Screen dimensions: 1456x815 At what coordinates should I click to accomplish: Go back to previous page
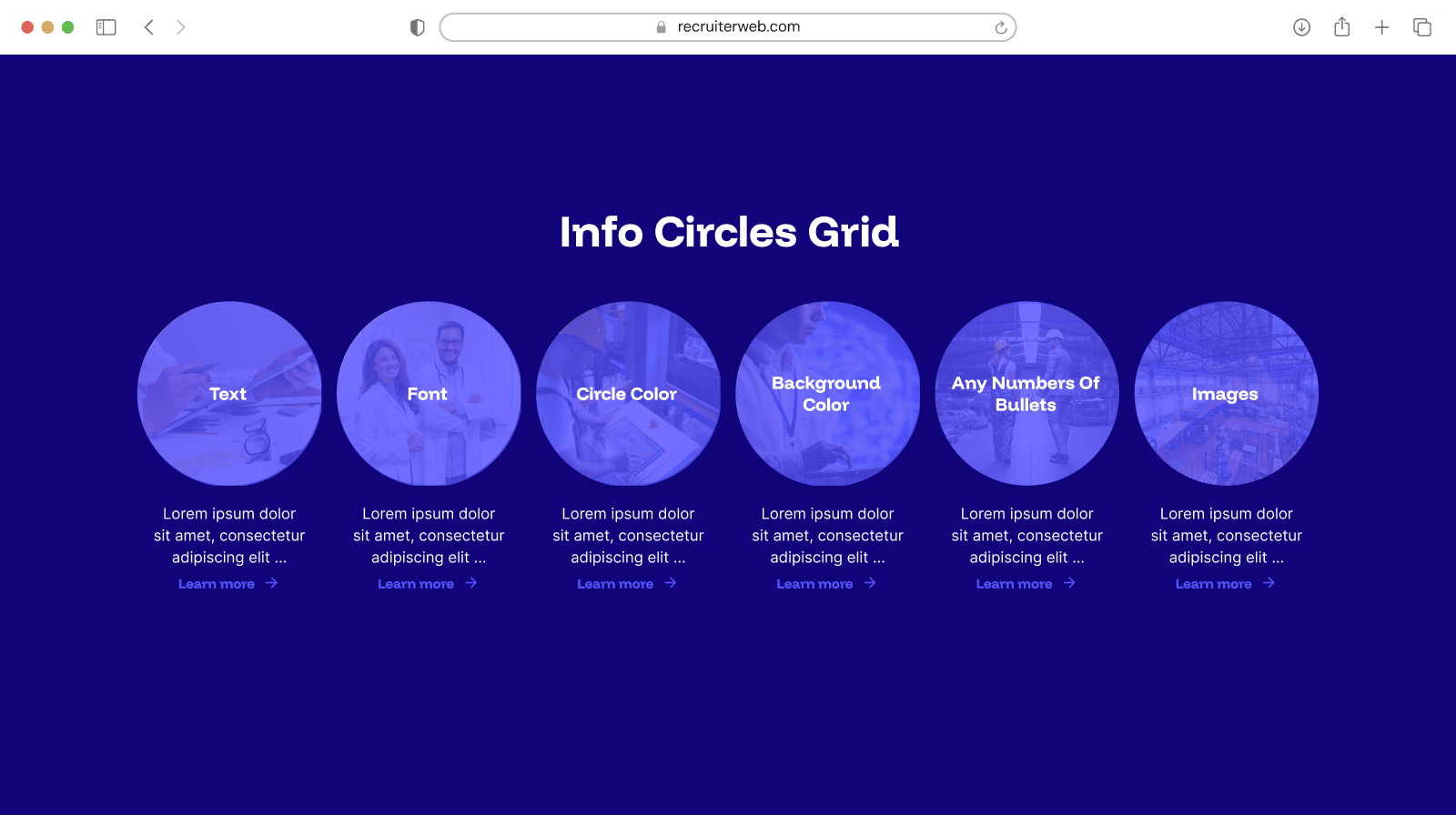149,27
